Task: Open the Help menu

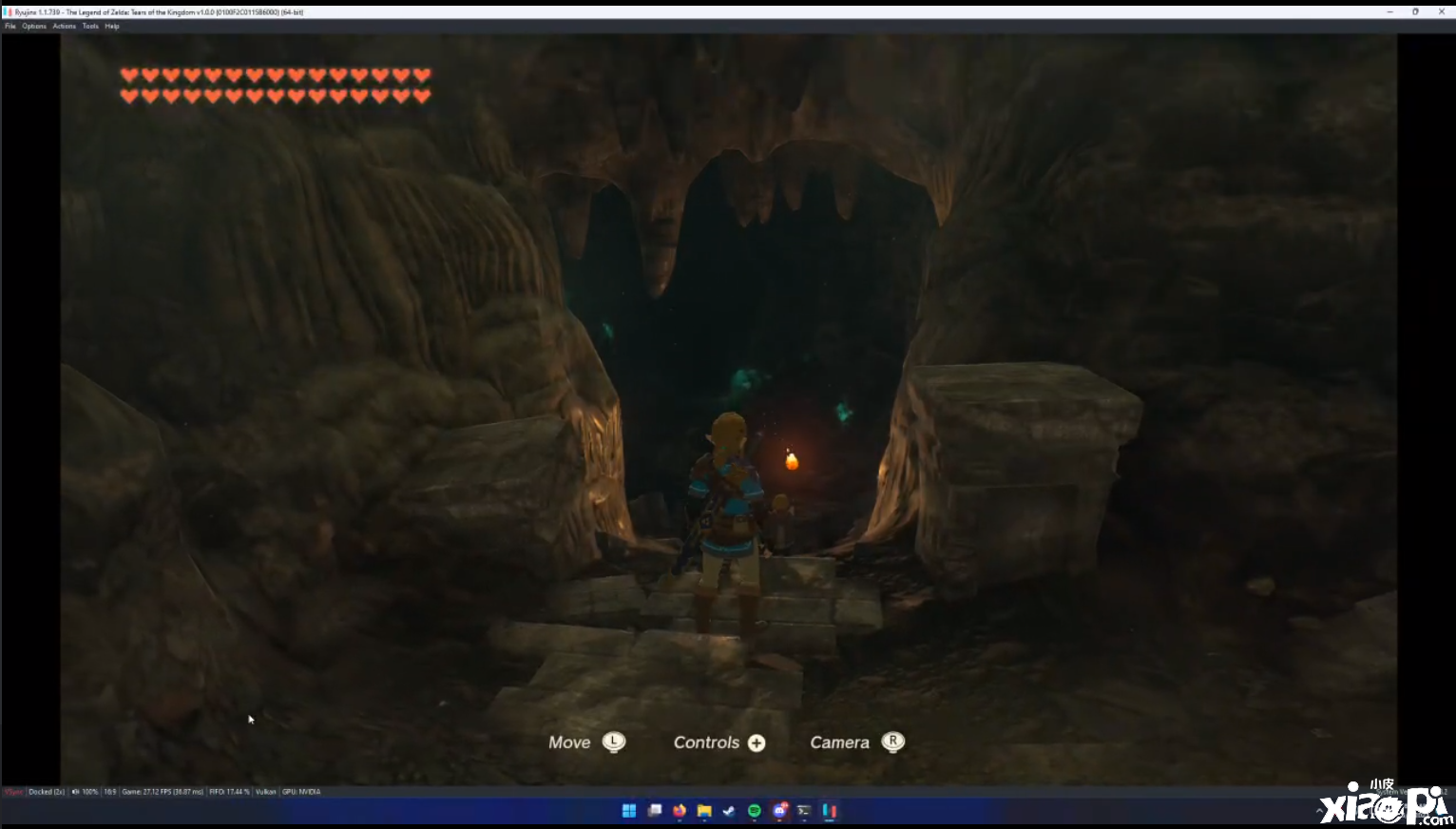Action: (x=112, y=26)
